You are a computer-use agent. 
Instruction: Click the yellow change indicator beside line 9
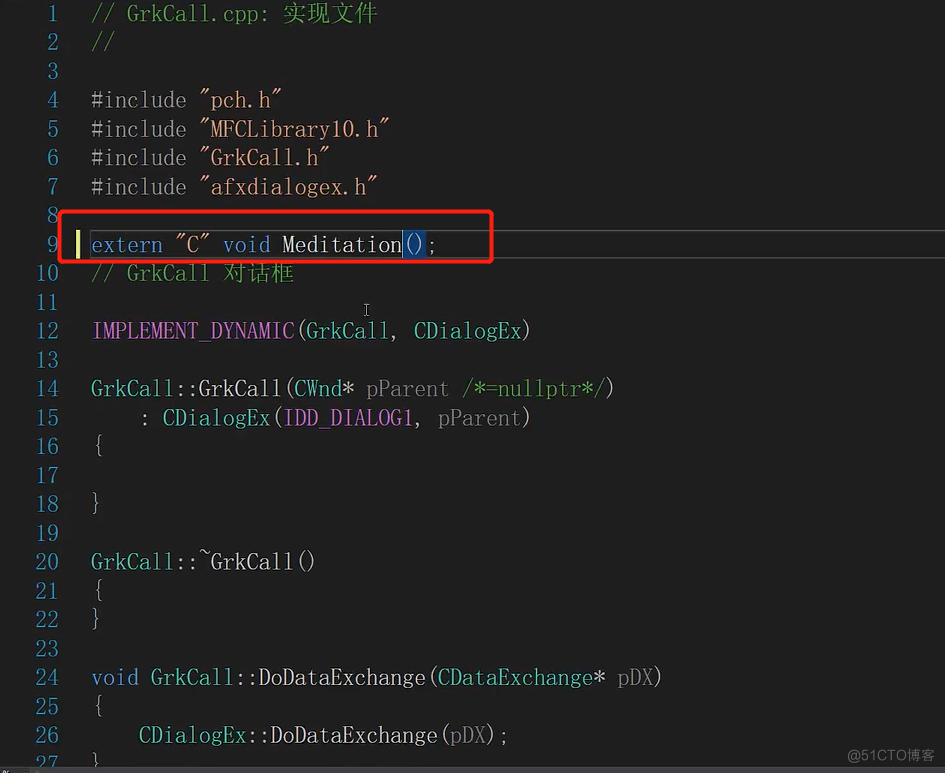point(78,244)
